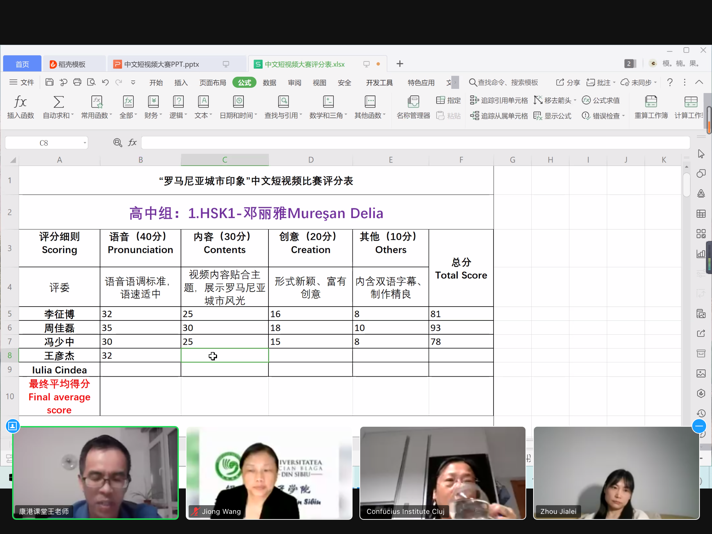Collapse the ribbon with the chevron arrow
This screenshot has width=712, height=534.
699,83
